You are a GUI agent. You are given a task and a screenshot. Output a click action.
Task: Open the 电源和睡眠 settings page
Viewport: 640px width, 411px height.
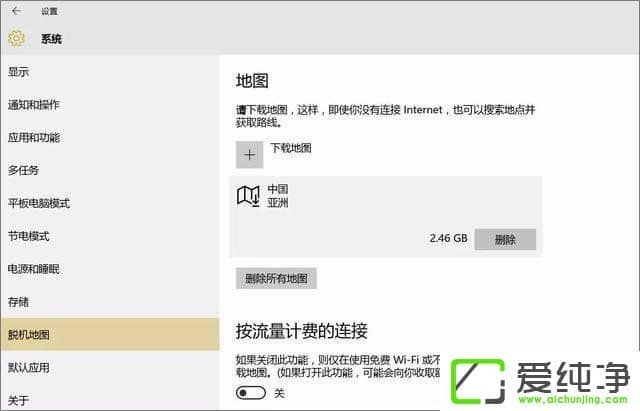pyautogui.click(x=110, y=269)
